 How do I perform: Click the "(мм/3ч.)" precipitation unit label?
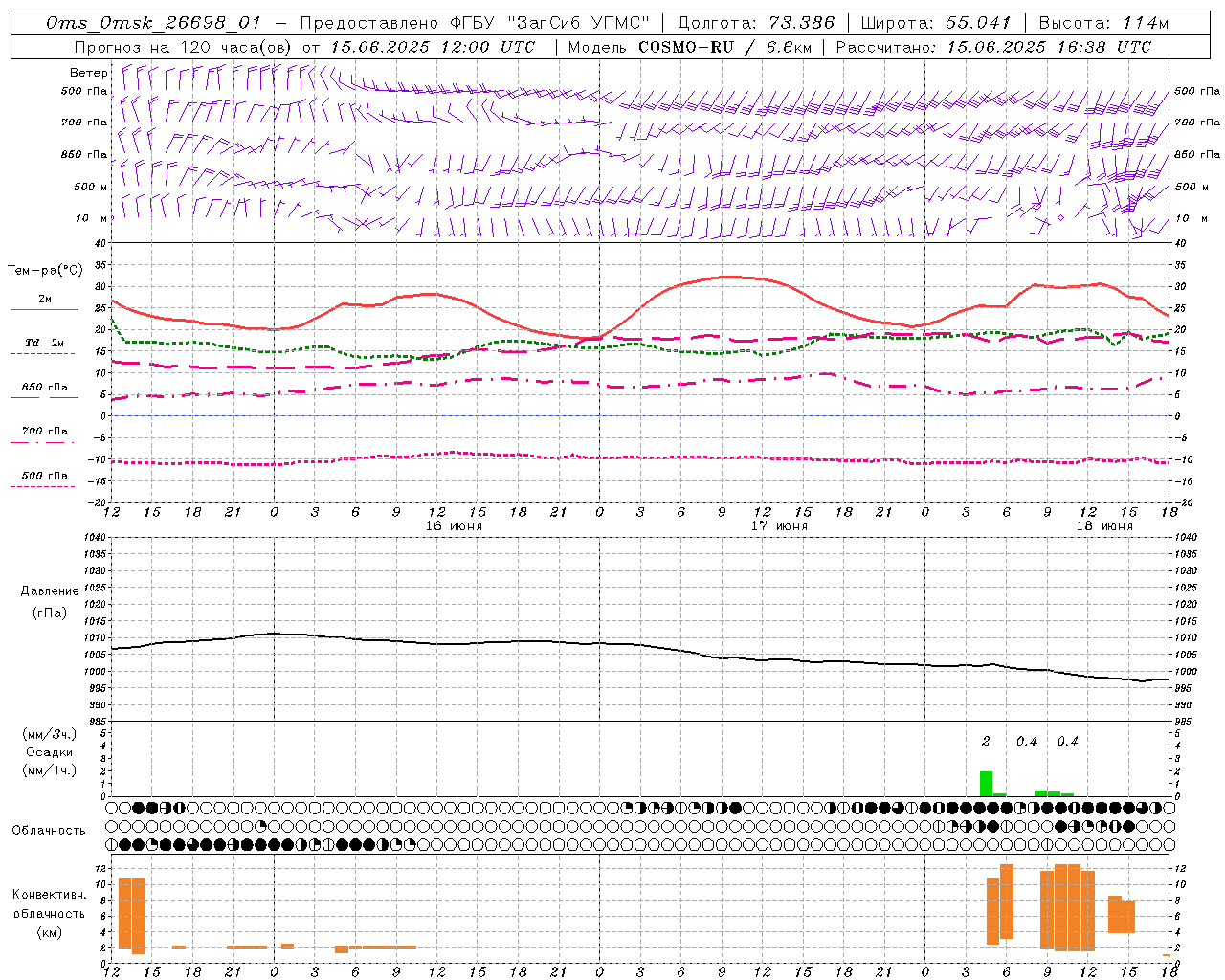pos(49,734)
